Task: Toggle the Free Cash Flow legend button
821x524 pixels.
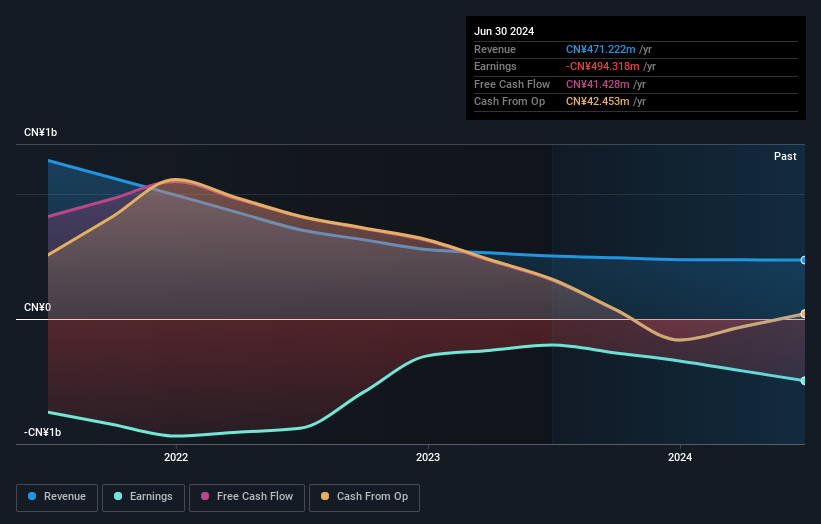Action: [x=247, y=497]
